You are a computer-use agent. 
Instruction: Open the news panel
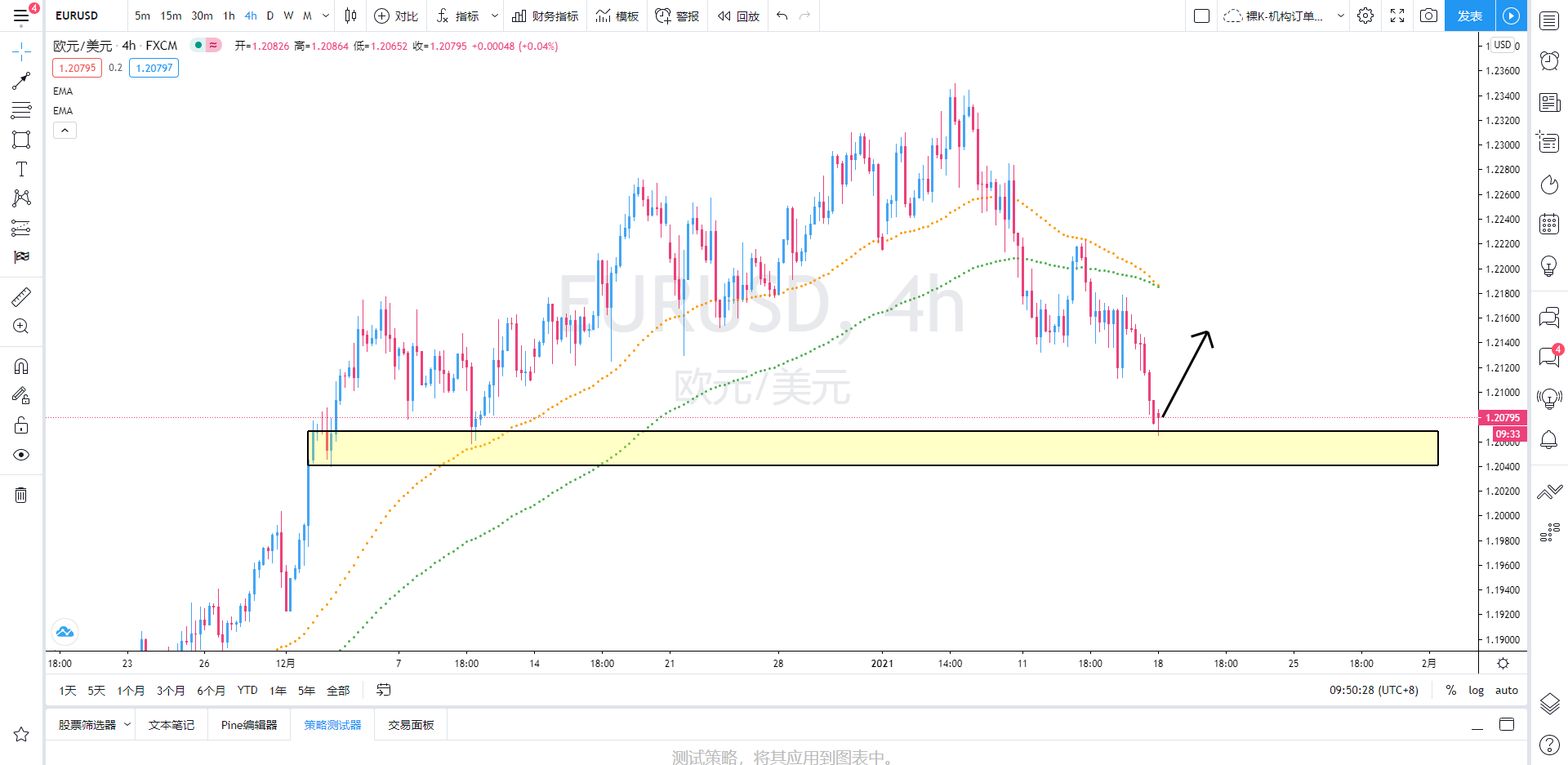click(1549, 102)
